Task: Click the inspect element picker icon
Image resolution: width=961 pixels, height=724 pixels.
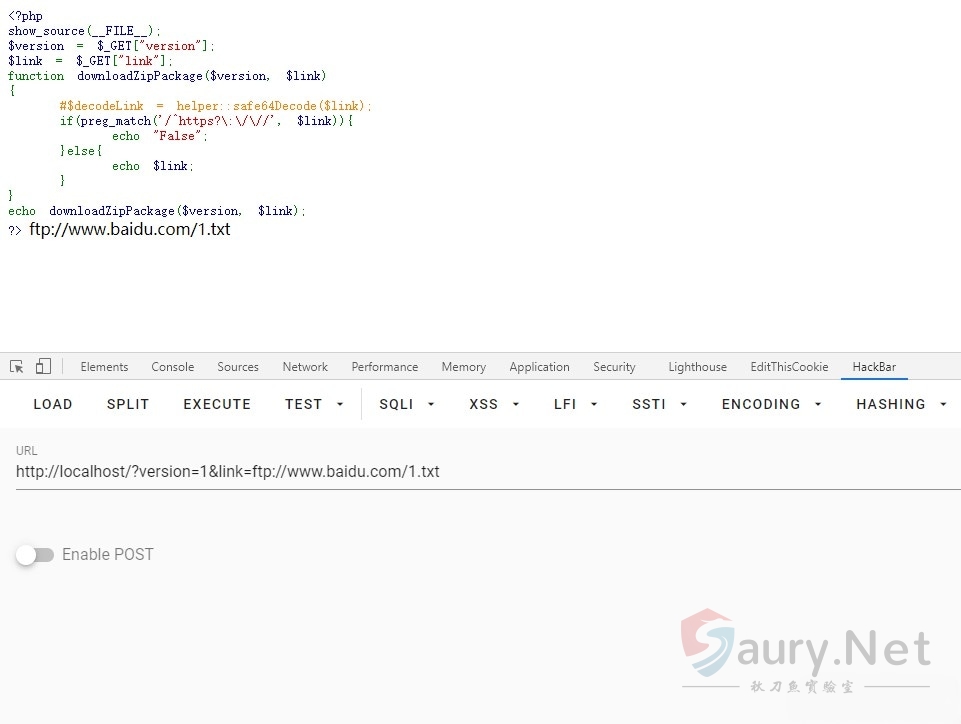Action: pos(17,367)
